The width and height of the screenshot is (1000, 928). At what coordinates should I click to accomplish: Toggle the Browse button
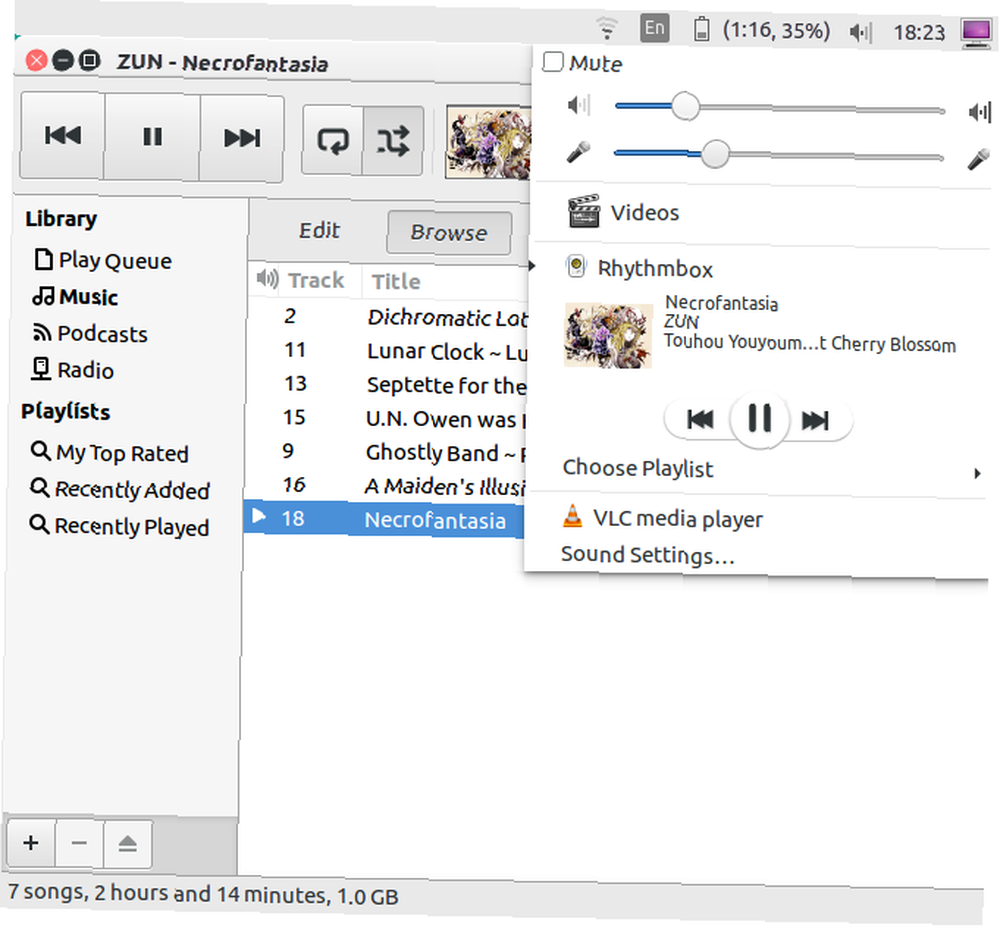click(x=449, y=233)
